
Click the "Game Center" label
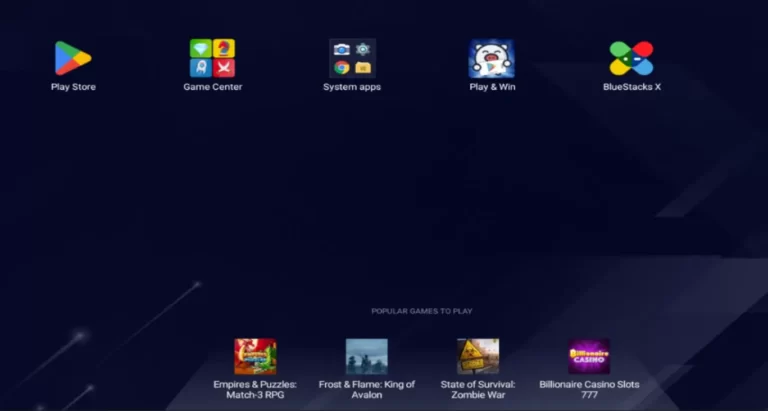pos(213,87)
